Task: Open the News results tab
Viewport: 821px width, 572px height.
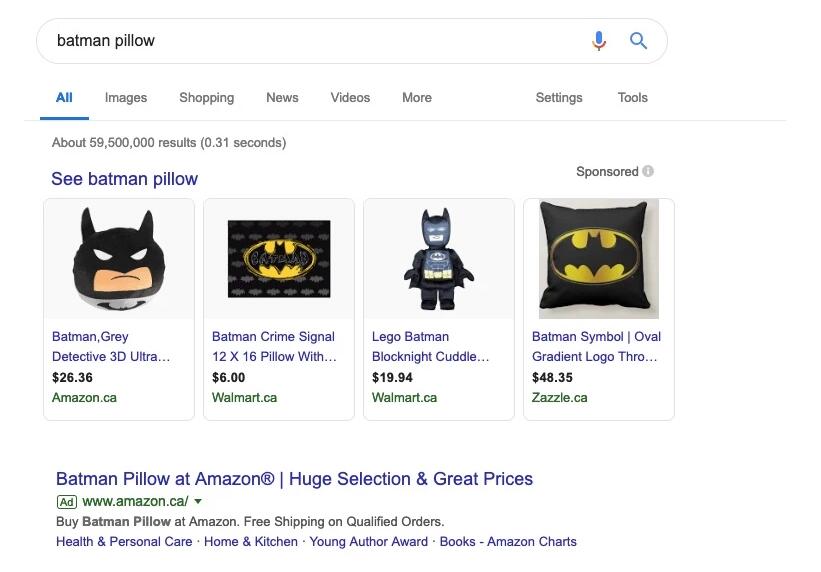Action: 282,97
